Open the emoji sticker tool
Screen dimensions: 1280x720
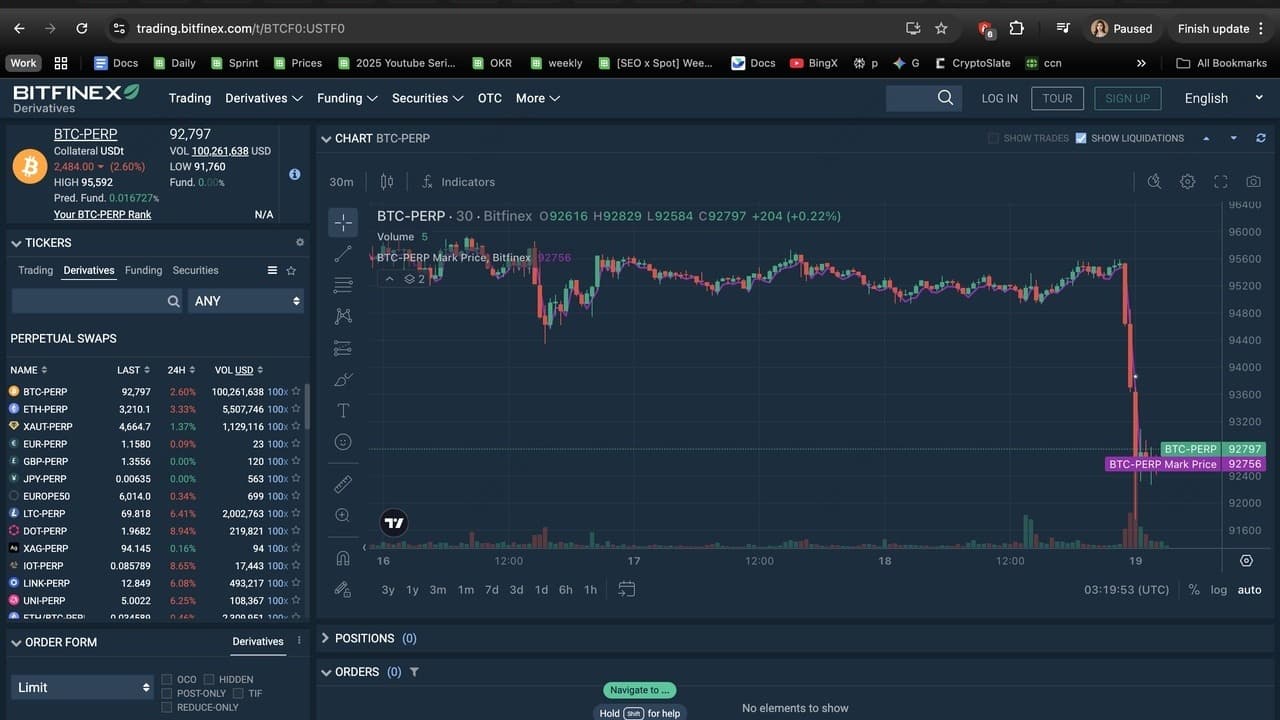coord(343,441)
